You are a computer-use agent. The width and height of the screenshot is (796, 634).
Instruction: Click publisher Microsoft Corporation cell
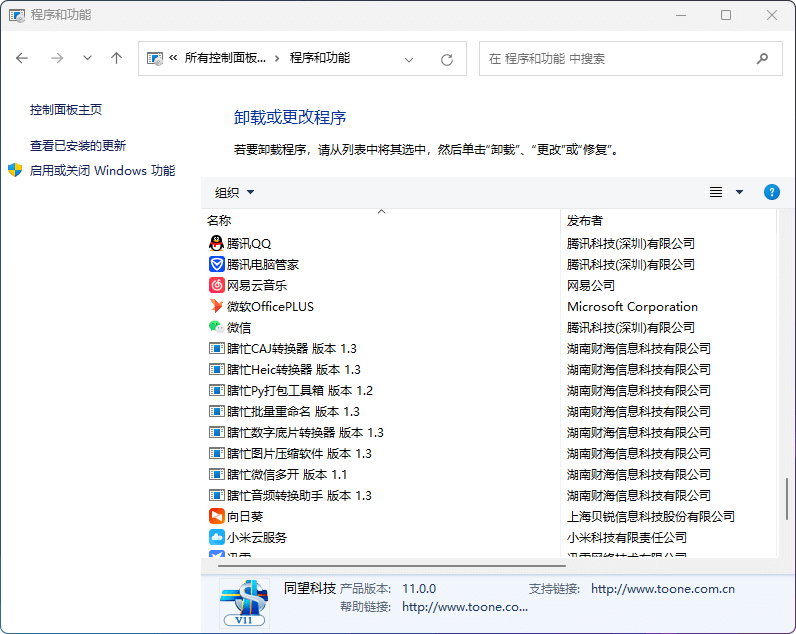(632, 307)
